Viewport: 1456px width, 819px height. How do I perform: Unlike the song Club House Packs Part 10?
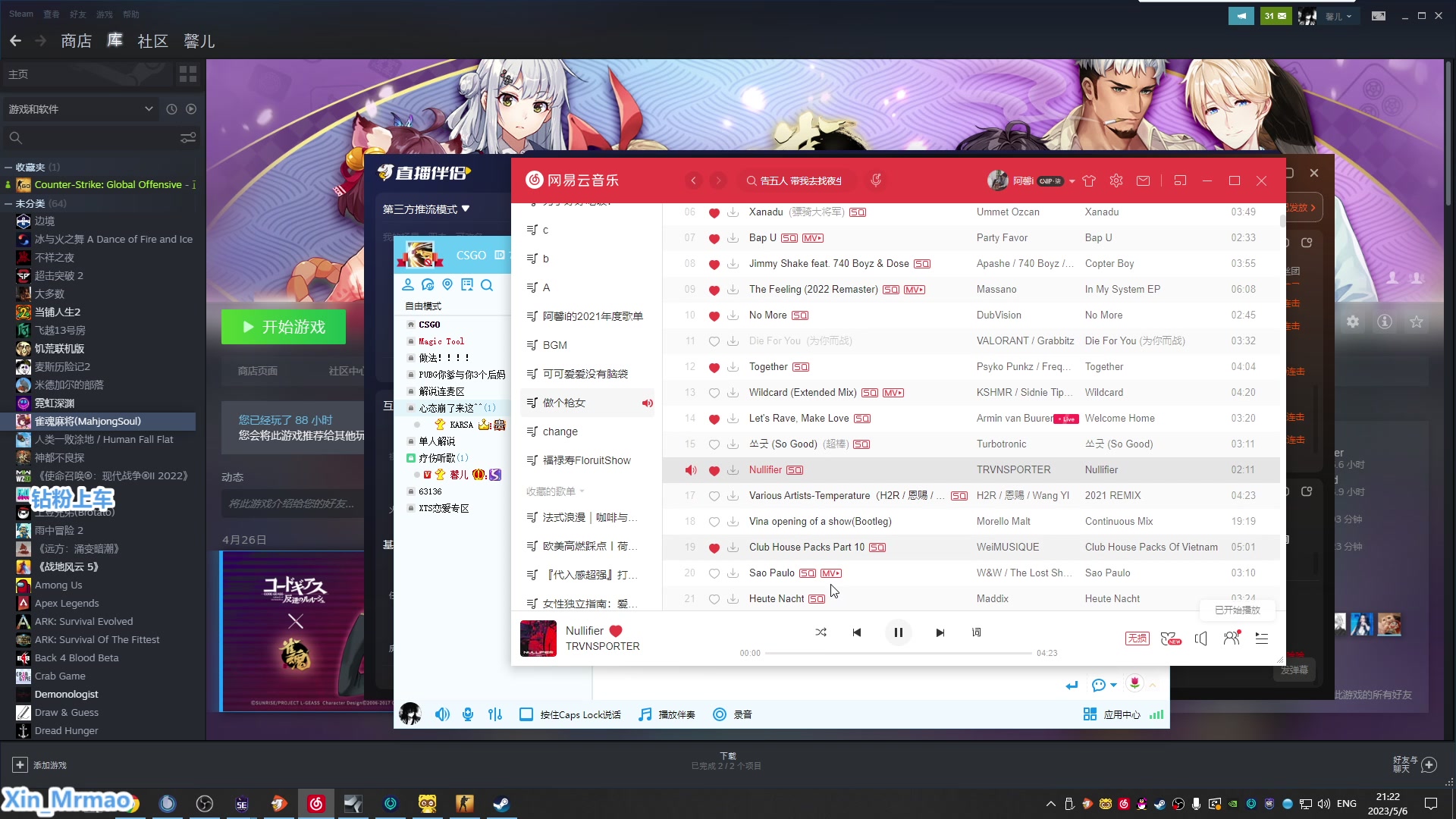tap(714, 548)
